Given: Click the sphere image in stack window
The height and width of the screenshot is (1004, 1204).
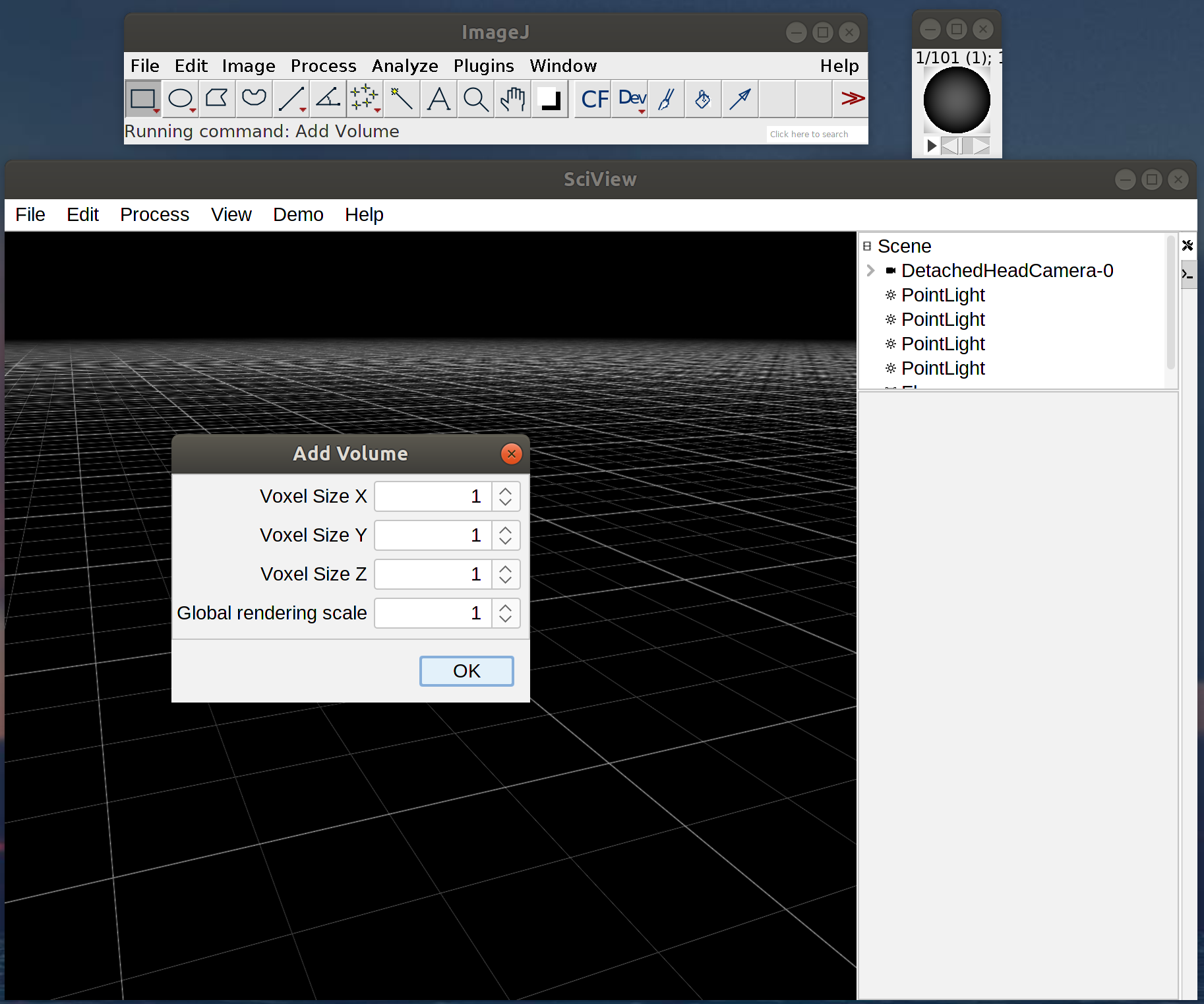Looking at the screenshot, I should (957, 100).
